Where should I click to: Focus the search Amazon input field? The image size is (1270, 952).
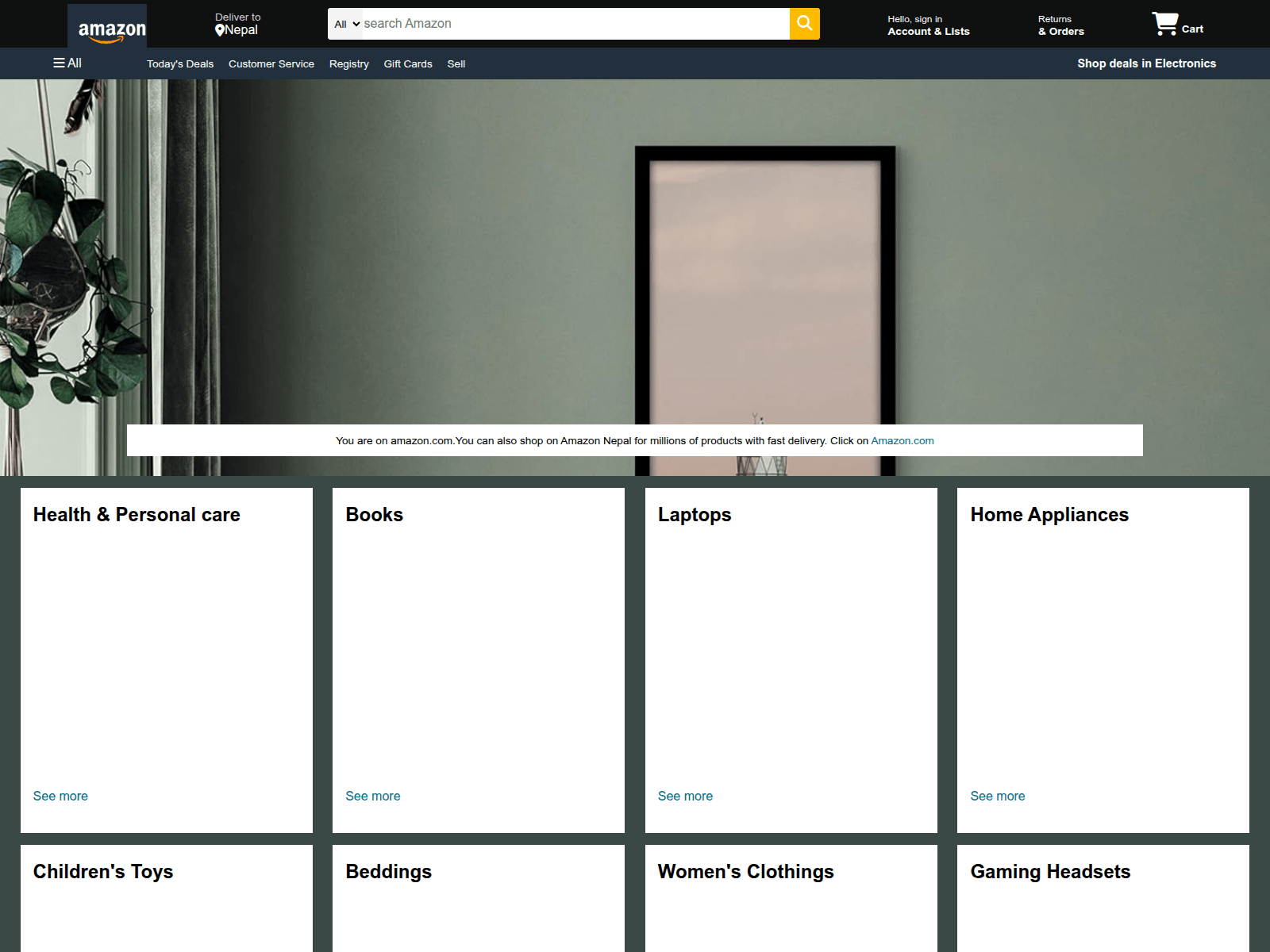[x=575, y=24]
